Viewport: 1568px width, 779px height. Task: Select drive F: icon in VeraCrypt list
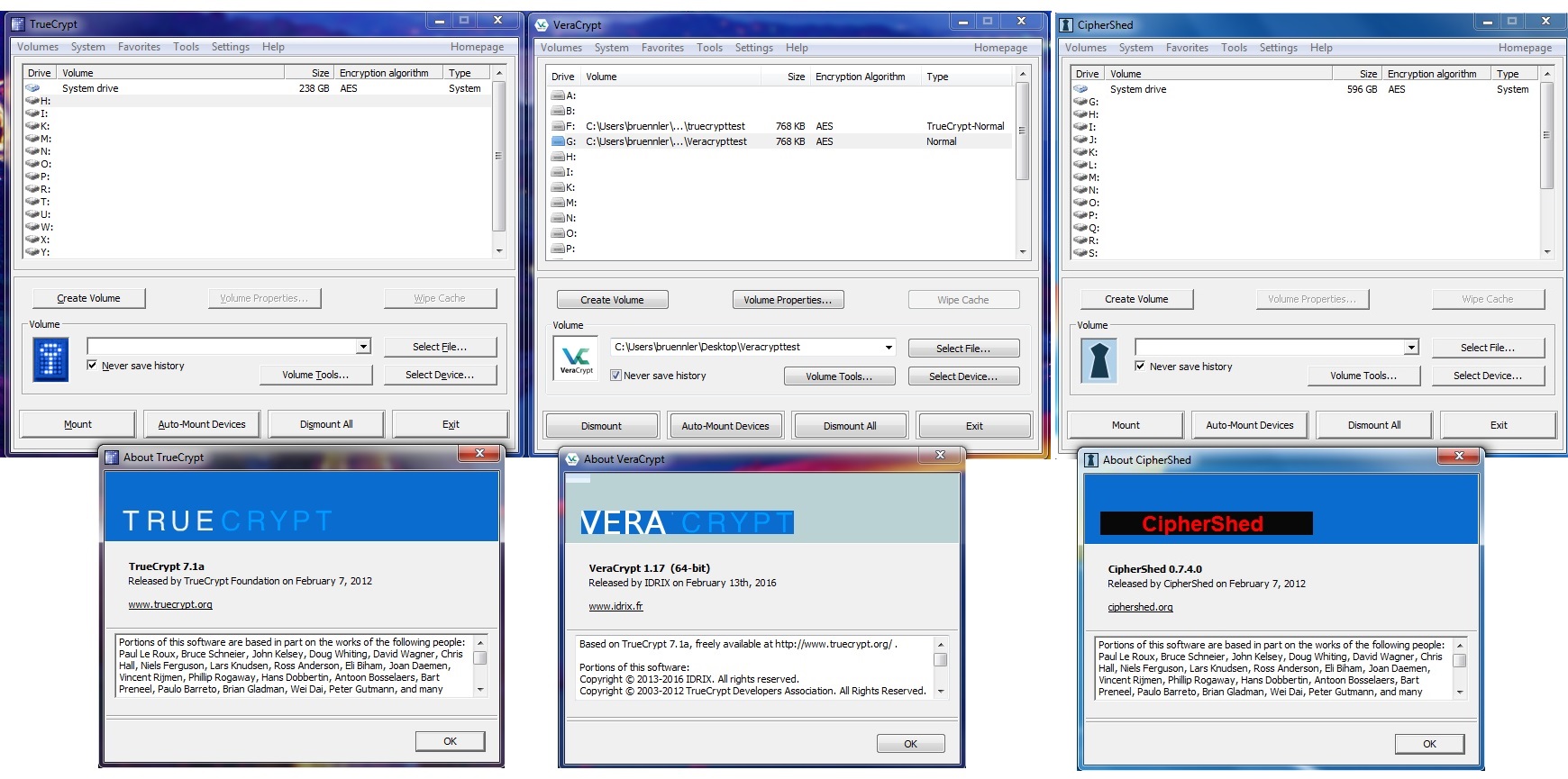(x=558, y=126)
